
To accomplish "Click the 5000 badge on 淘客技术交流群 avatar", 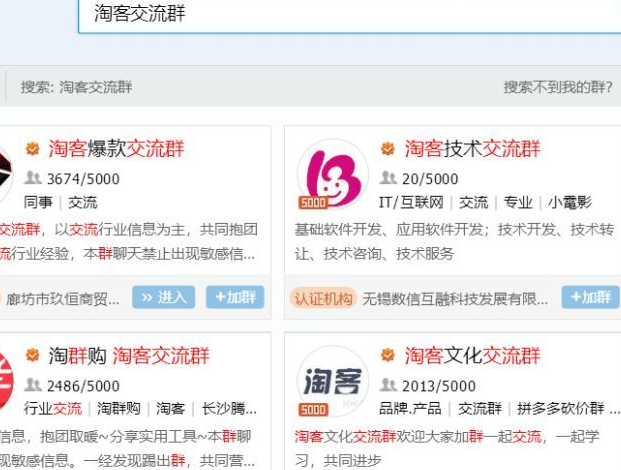I will [313, 203].
